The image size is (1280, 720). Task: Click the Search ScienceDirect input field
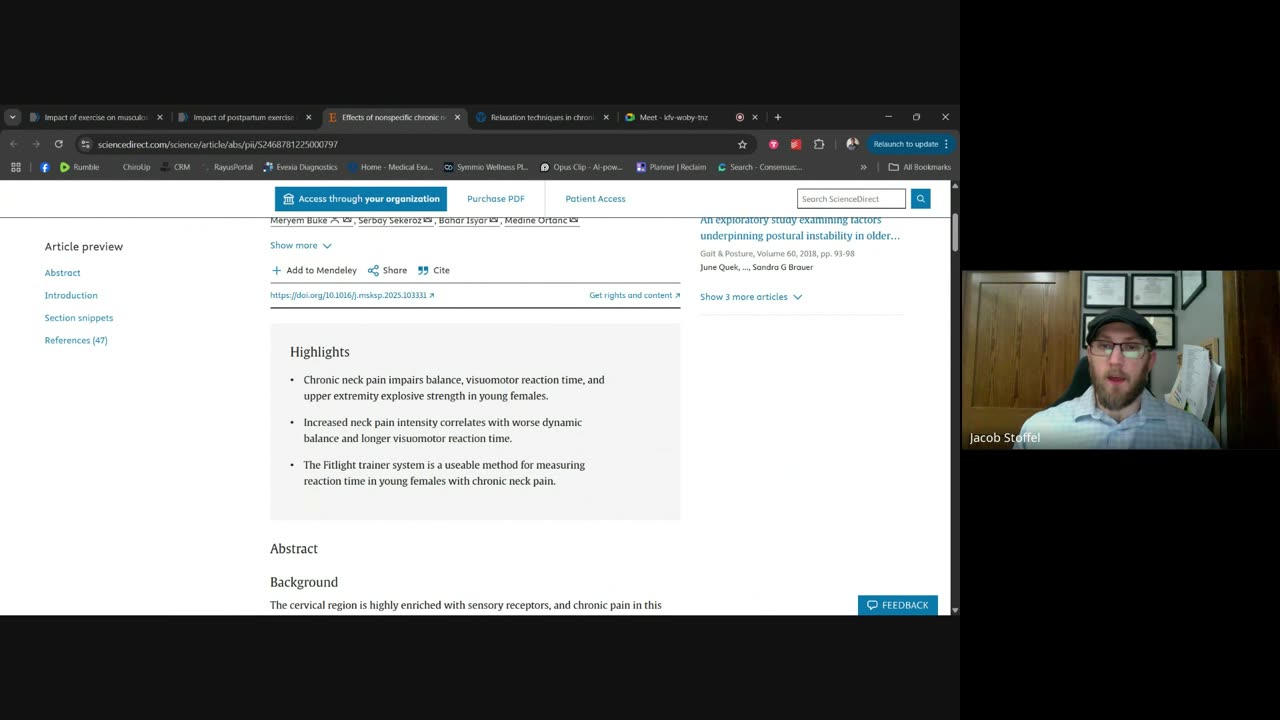point(851,199)
